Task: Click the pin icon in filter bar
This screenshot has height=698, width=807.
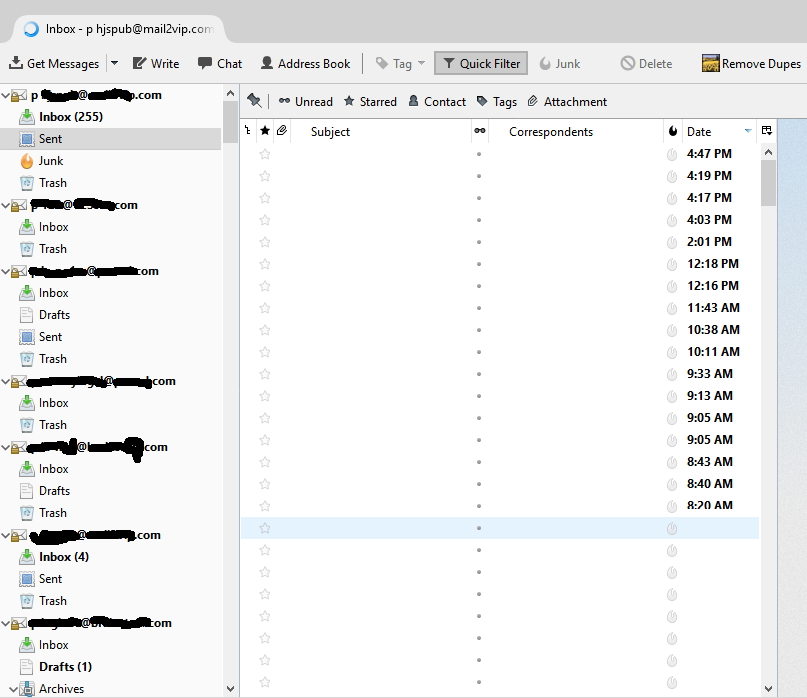Action: coord(254,101)
